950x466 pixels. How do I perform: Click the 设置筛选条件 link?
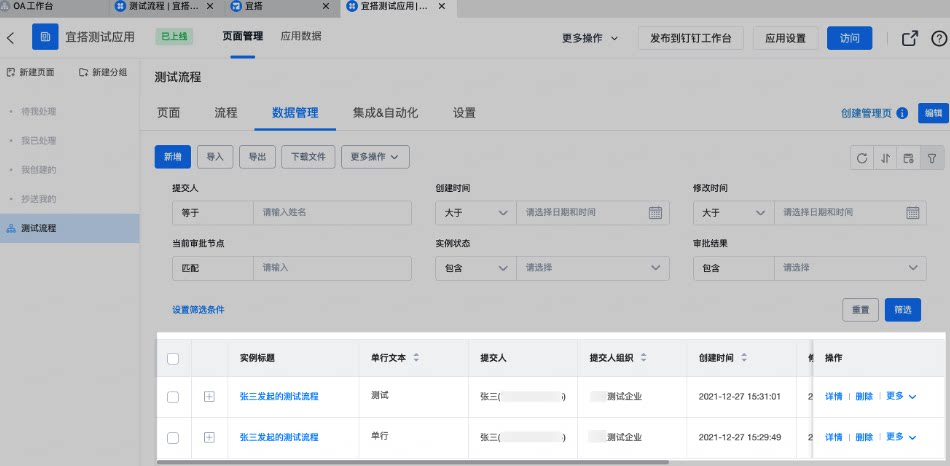(198, 310)
